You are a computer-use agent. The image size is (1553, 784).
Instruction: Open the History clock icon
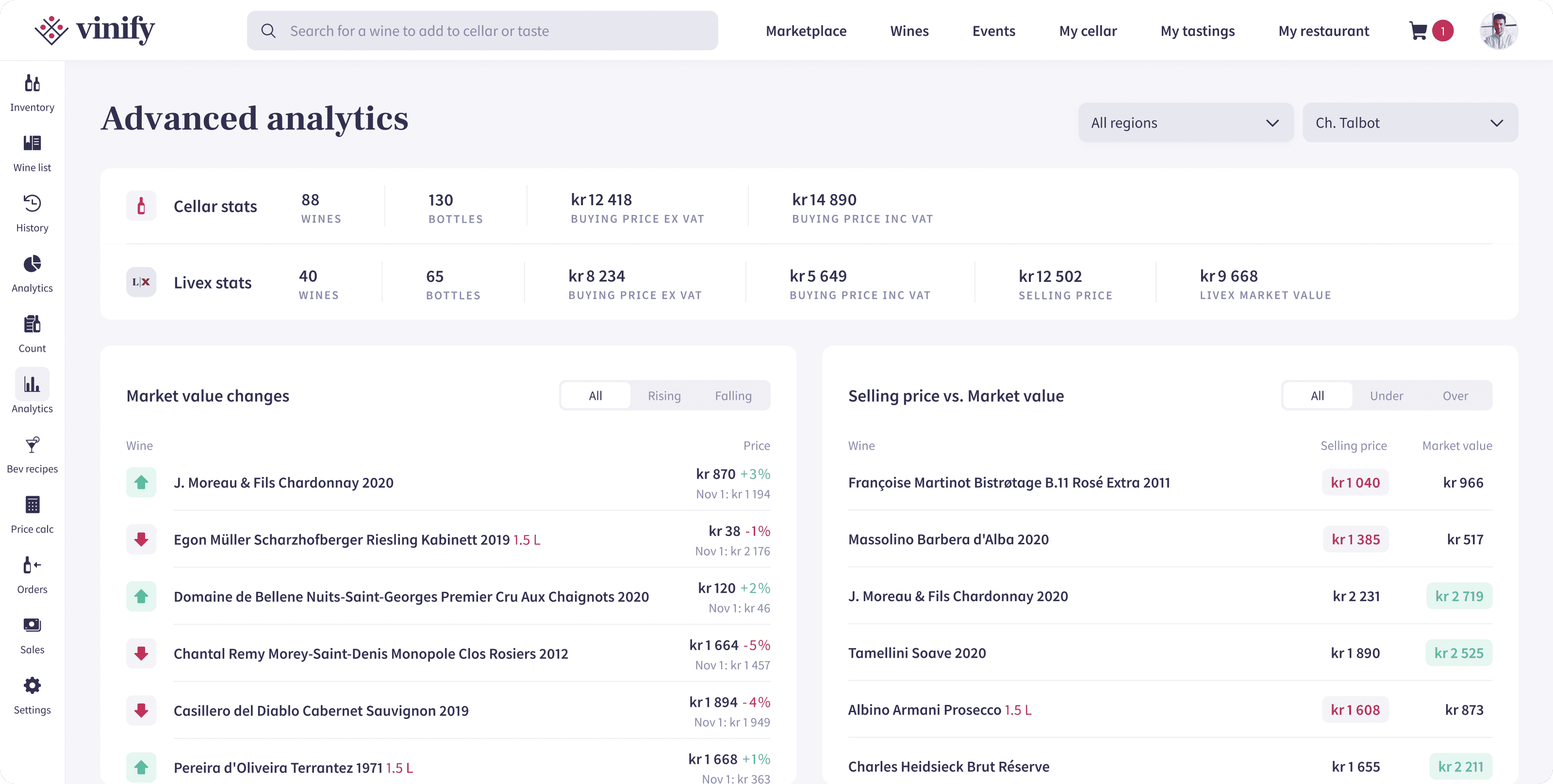[32, 203]
